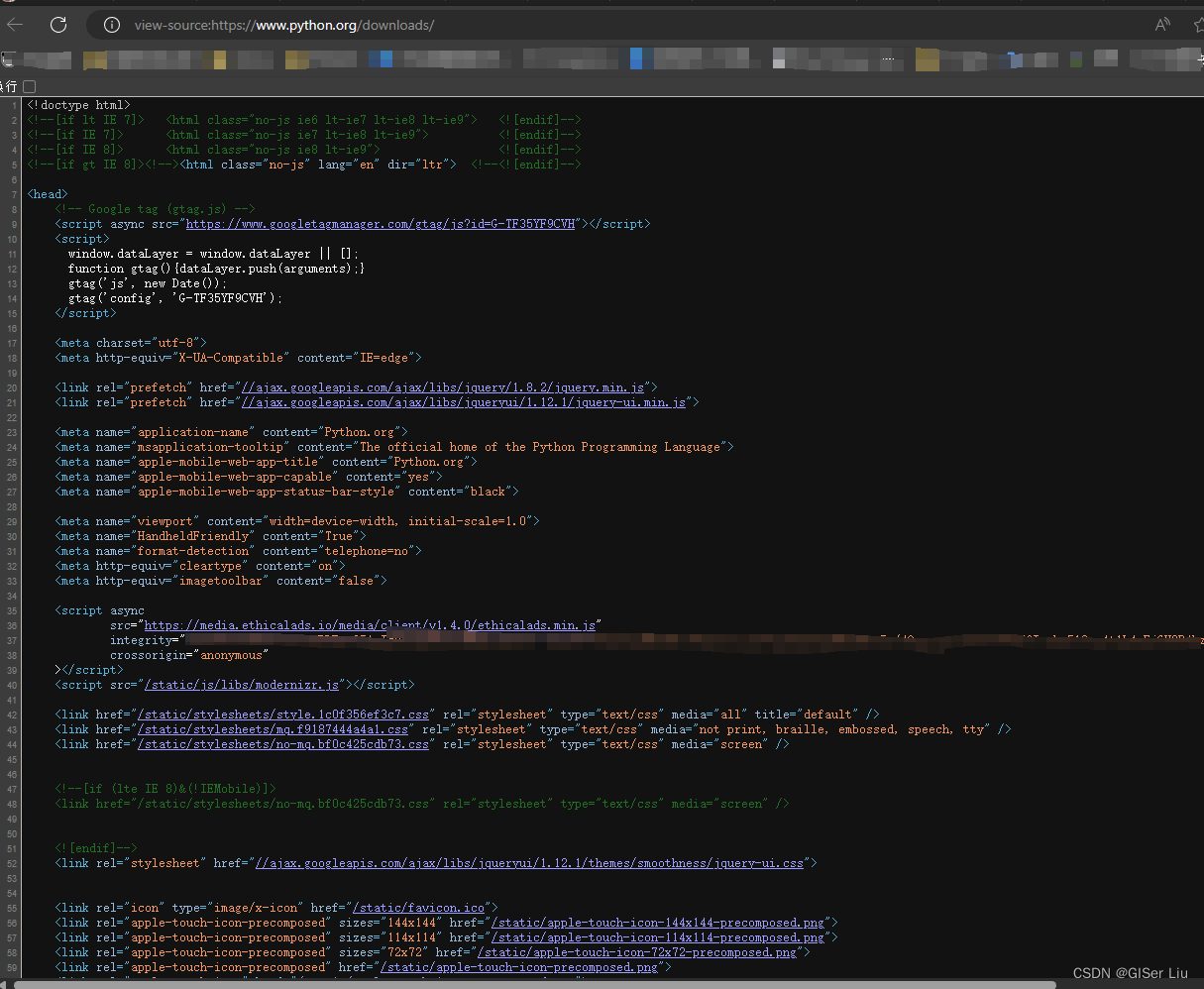Toggle the line wrap checkbox
The width and height of the screenshot is (1204, 989).
[x=30, y=86]
